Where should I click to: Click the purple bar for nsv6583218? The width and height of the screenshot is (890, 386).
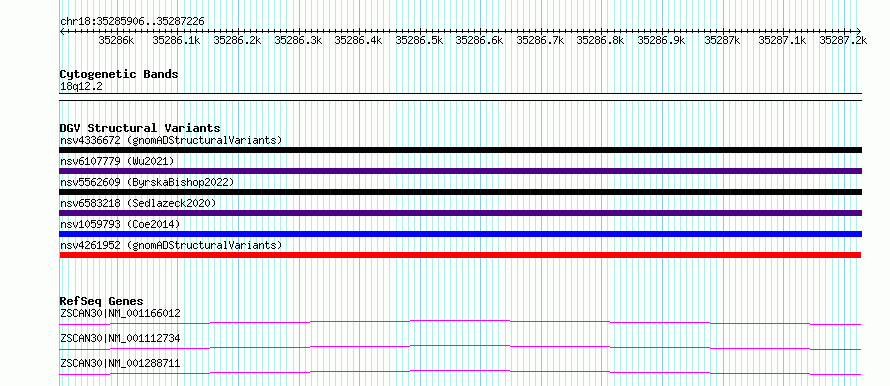460,213
